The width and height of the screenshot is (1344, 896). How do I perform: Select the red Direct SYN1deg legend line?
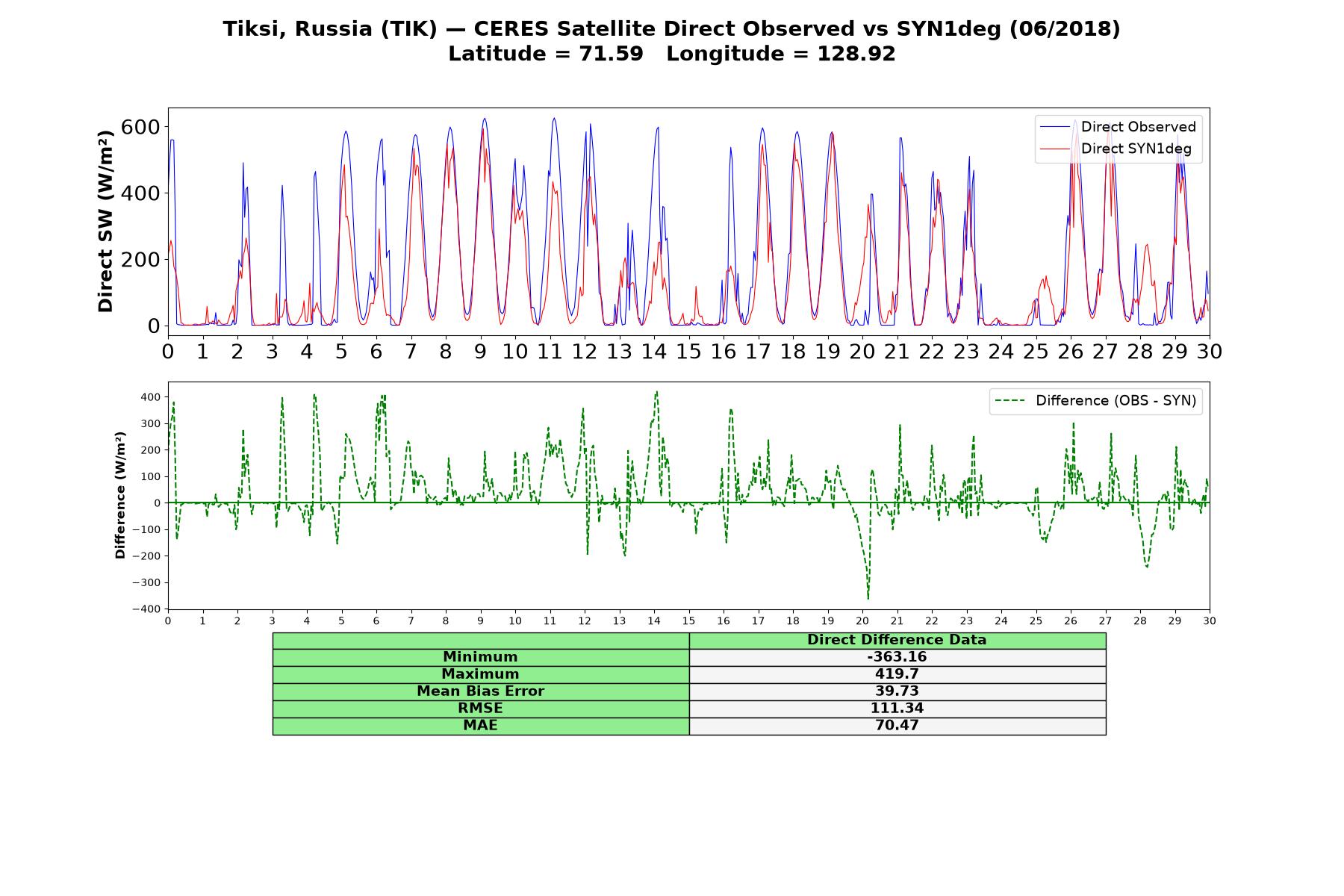click(x=1055, y=149)
